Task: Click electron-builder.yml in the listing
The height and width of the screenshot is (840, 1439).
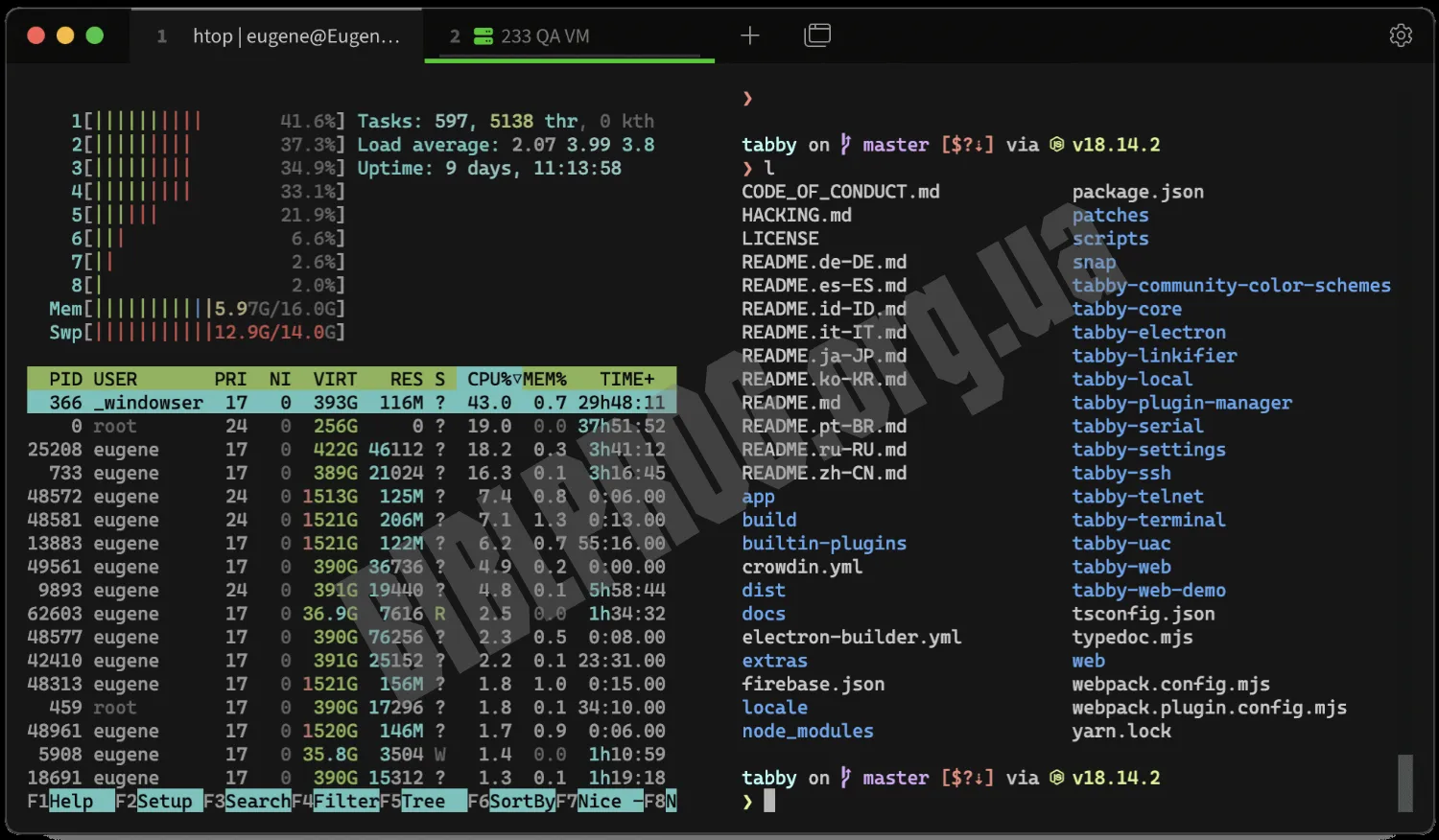Action: tap(852, 638)
